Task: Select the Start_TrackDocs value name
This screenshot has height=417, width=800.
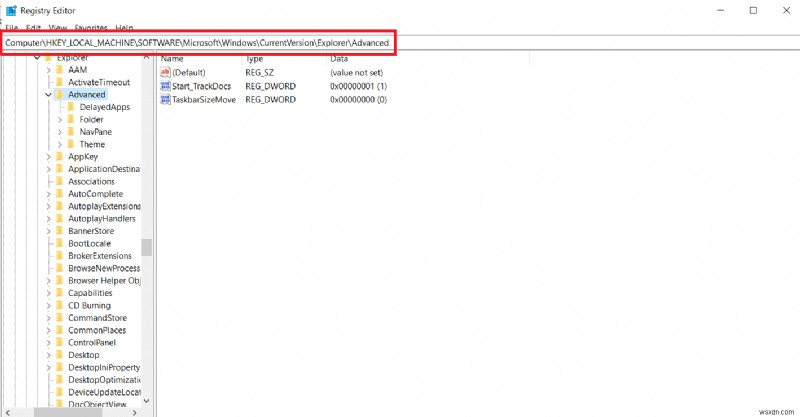Action: (x=202, y=86)
